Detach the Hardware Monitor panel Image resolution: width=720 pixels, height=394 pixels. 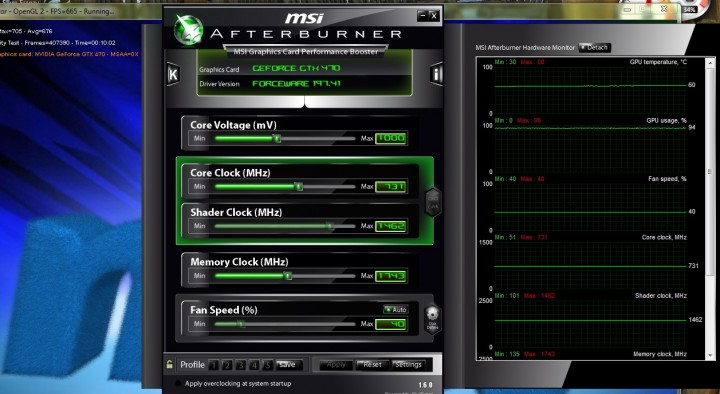pos(594,47)
